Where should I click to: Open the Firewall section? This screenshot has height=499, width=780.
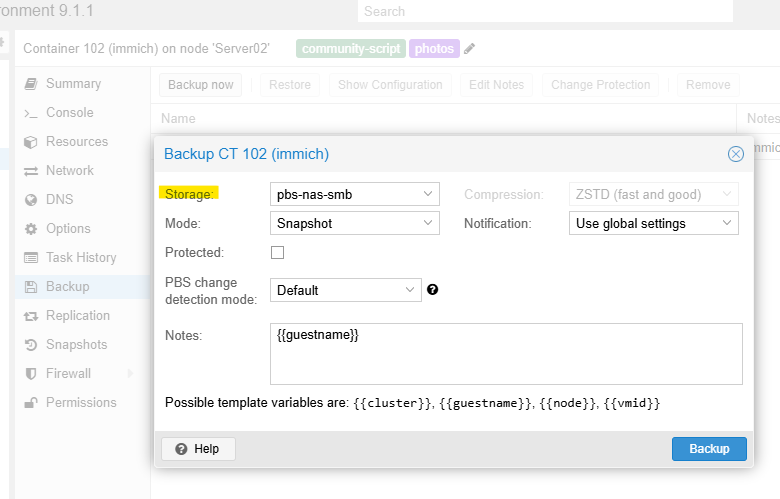[68, 374]
